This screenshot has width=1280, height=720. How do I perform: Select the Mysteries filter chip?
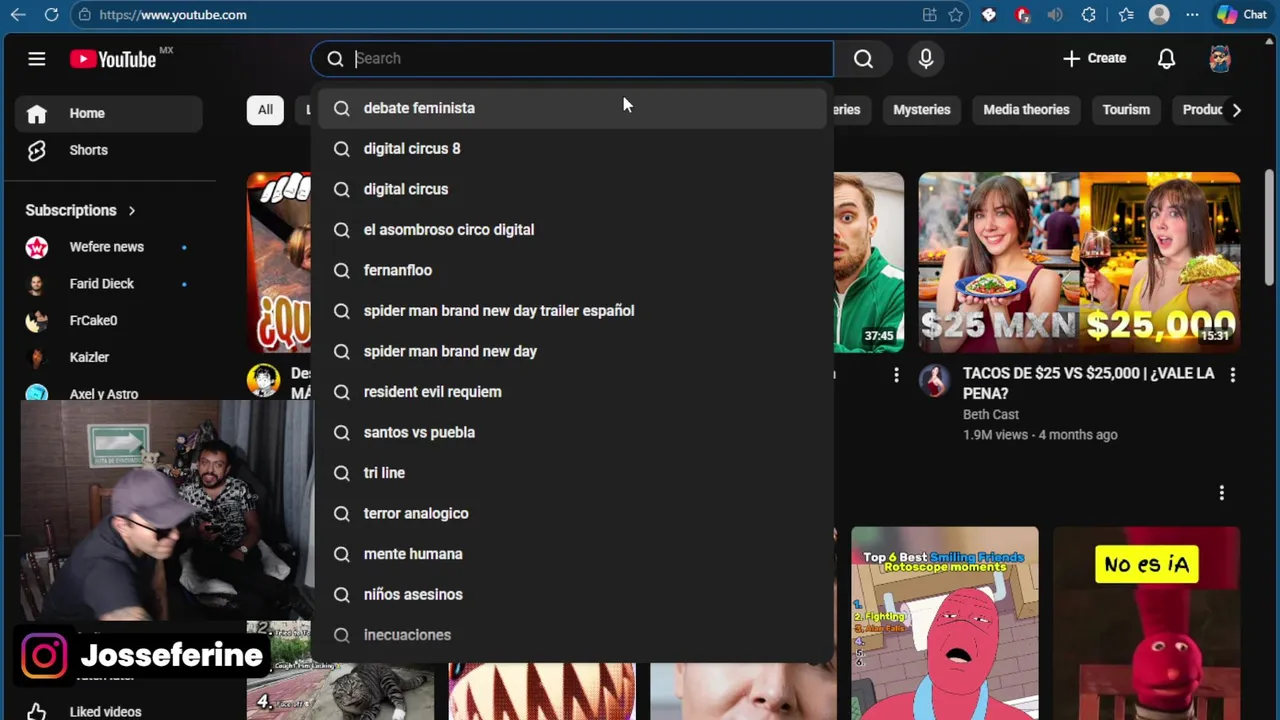921,110
